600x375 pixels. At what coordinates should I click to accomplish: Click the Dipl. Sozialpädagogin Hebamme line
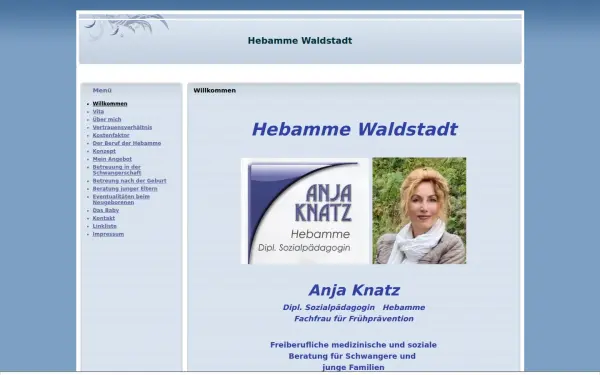tap(354, 308)
